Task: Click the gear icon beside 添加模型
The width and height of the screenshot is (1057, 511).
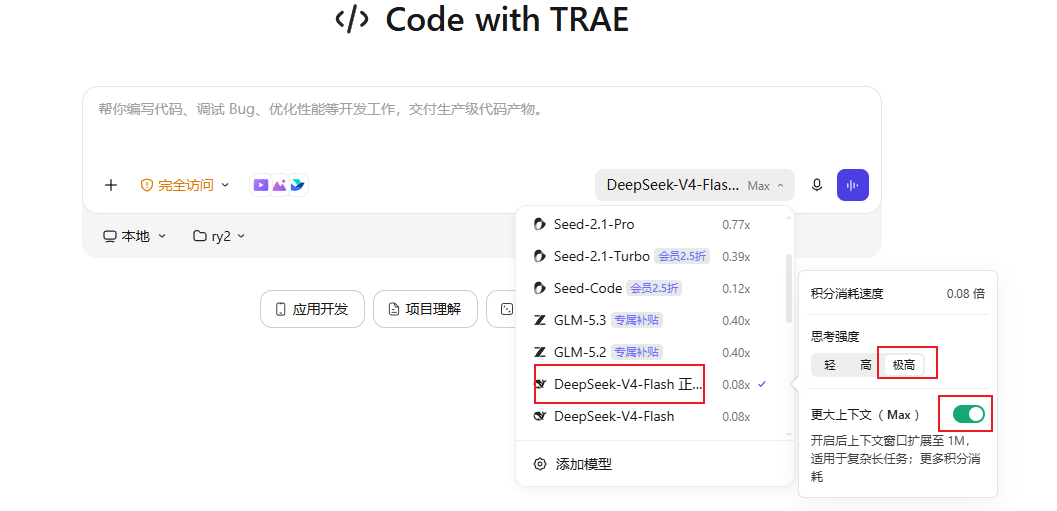Action: tap(539, 464)
